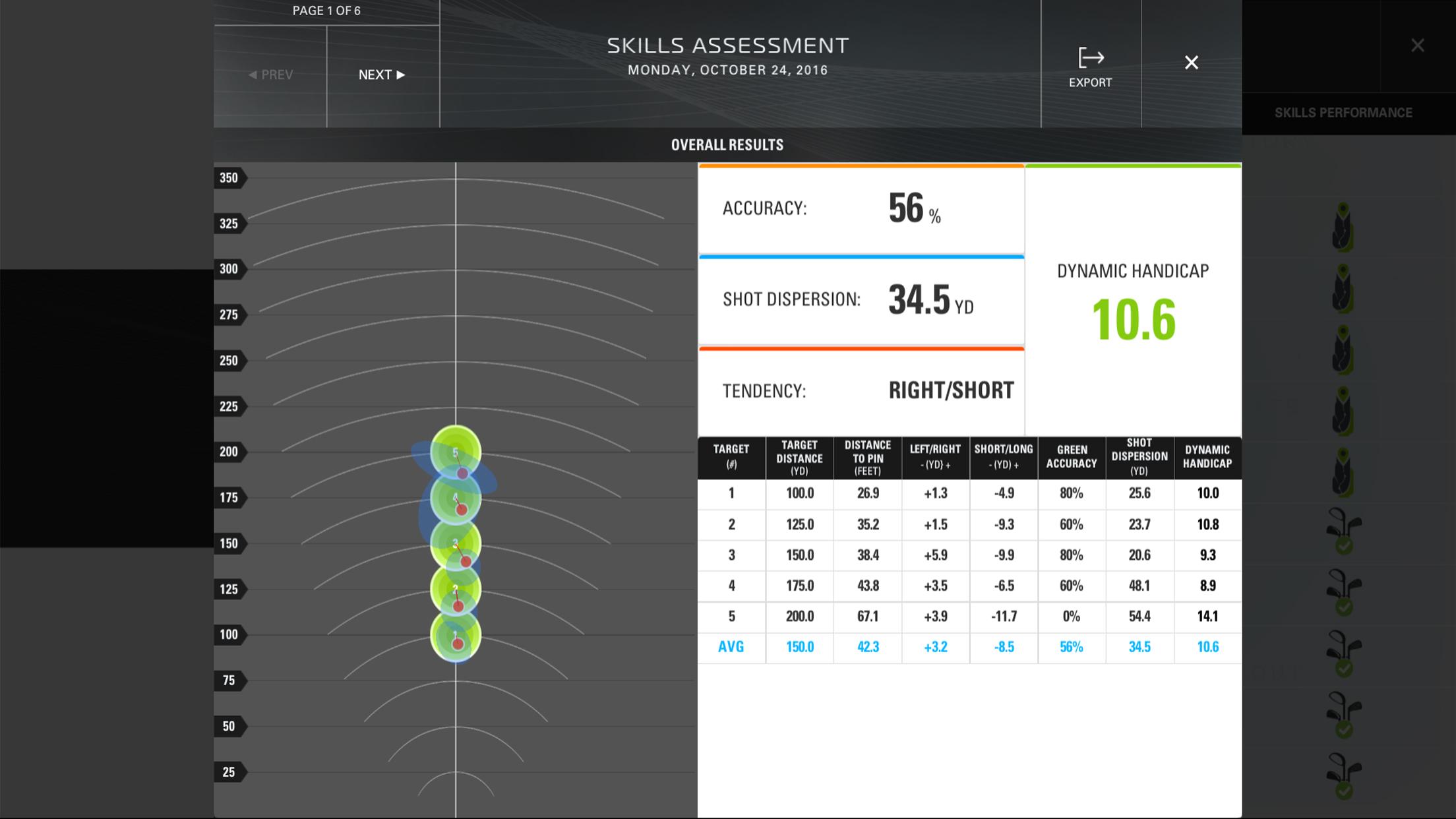Viewport: 1456px width, 819px height.
Task: Select target 3 circle at 150 yards
Action: click(x=455, y=543)
